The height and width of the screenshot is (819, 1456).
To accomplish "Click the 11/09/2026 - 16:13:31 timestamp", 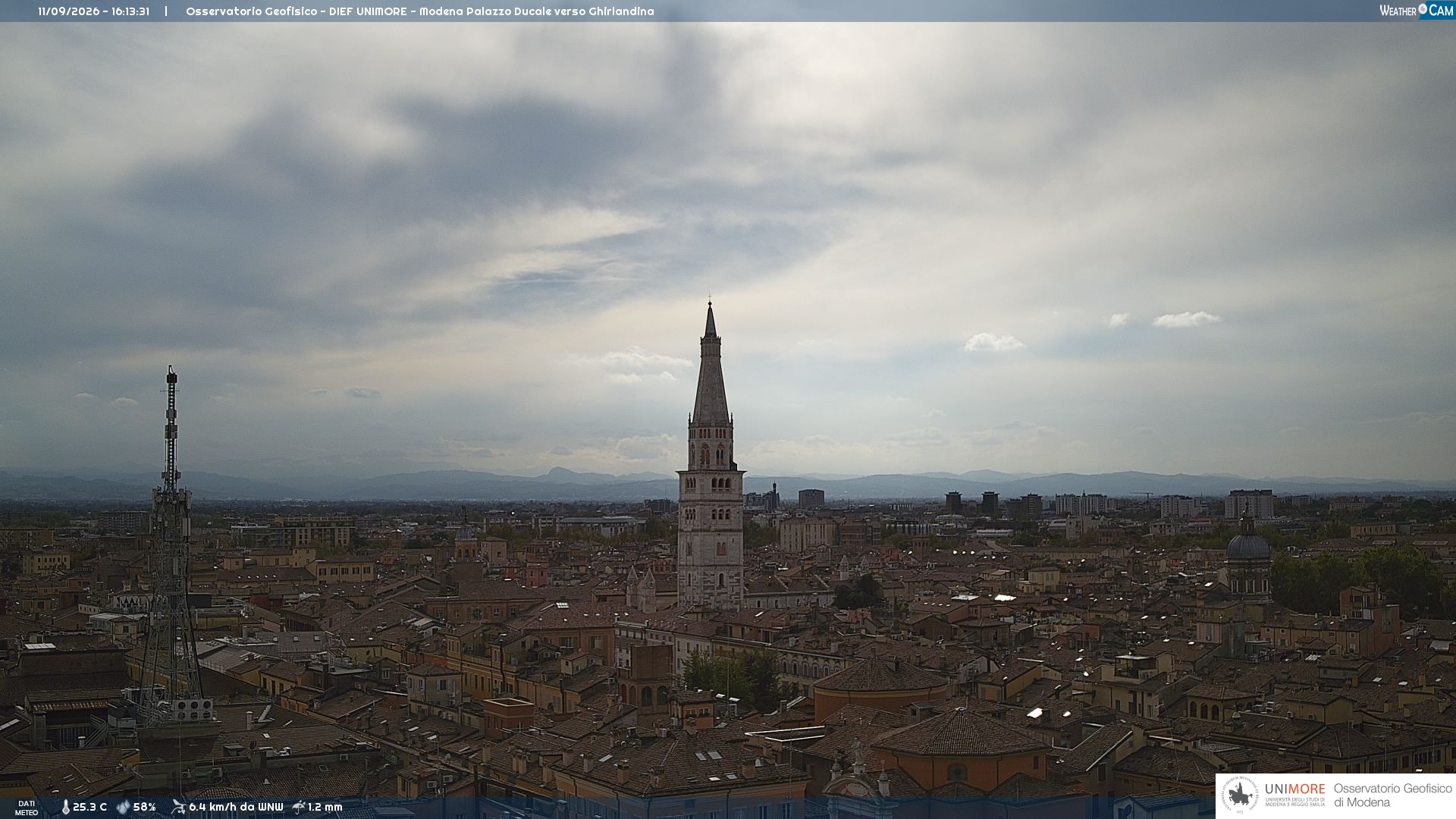I will [x=93, y=11].
